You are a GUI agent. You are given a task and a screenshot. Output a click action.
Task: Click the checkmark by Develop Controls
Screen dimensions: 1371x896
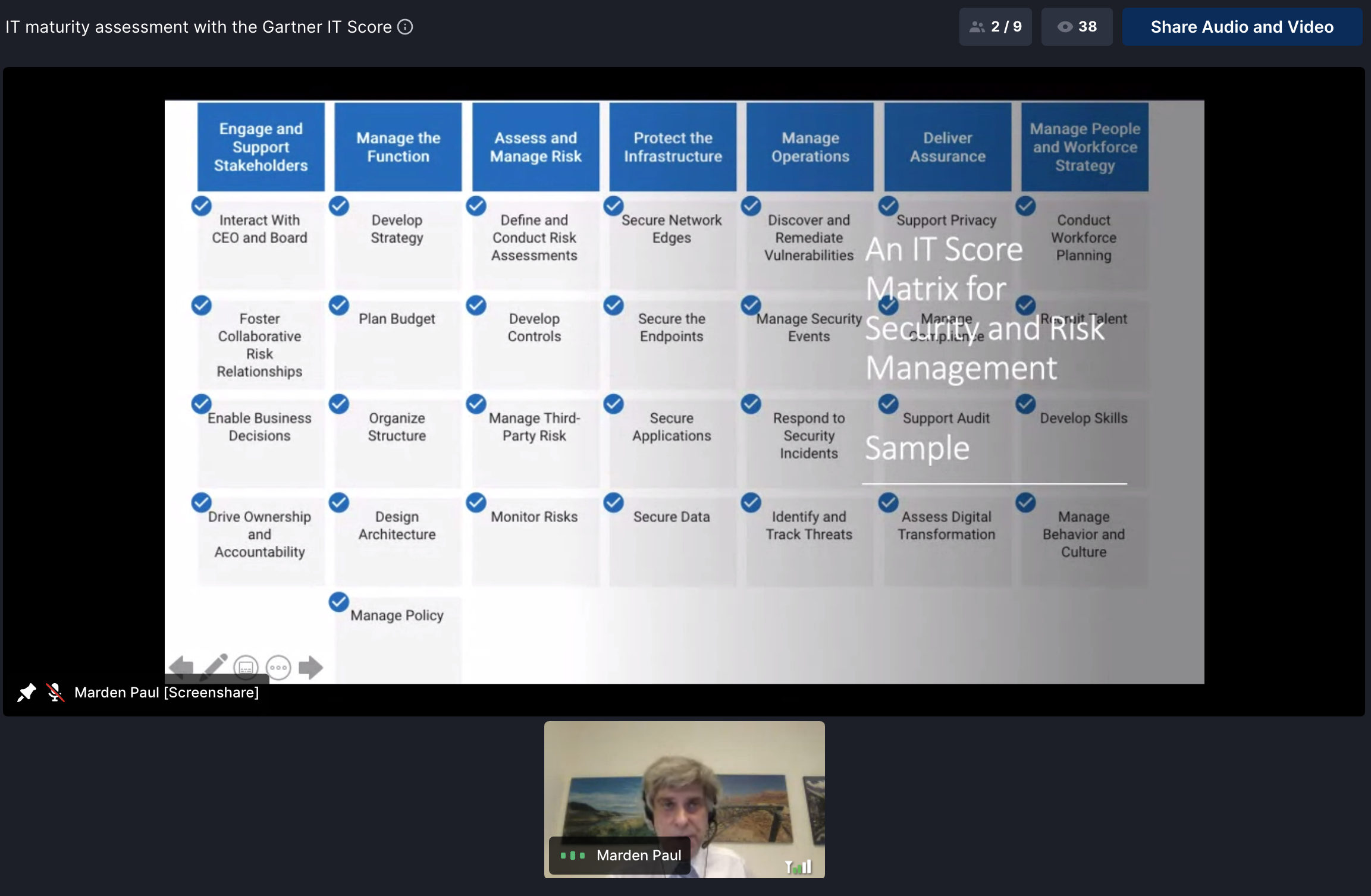(x=476, y=305)
